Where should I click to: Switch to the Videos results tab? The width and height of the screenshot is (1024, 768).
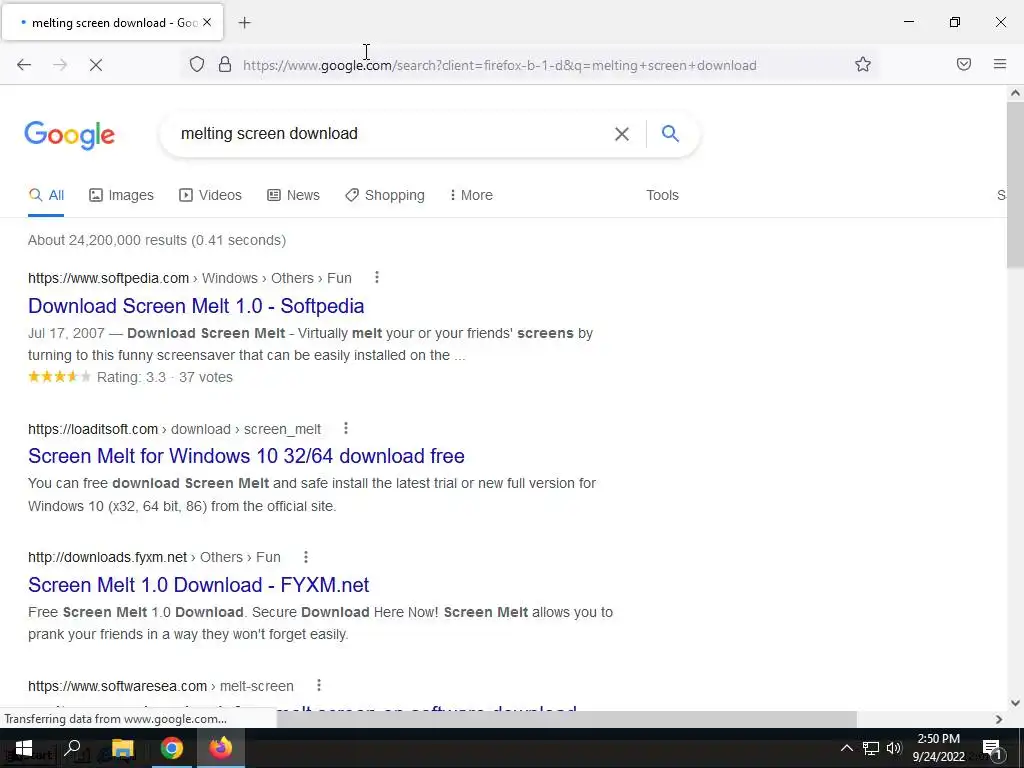click(x=210, y=195)
